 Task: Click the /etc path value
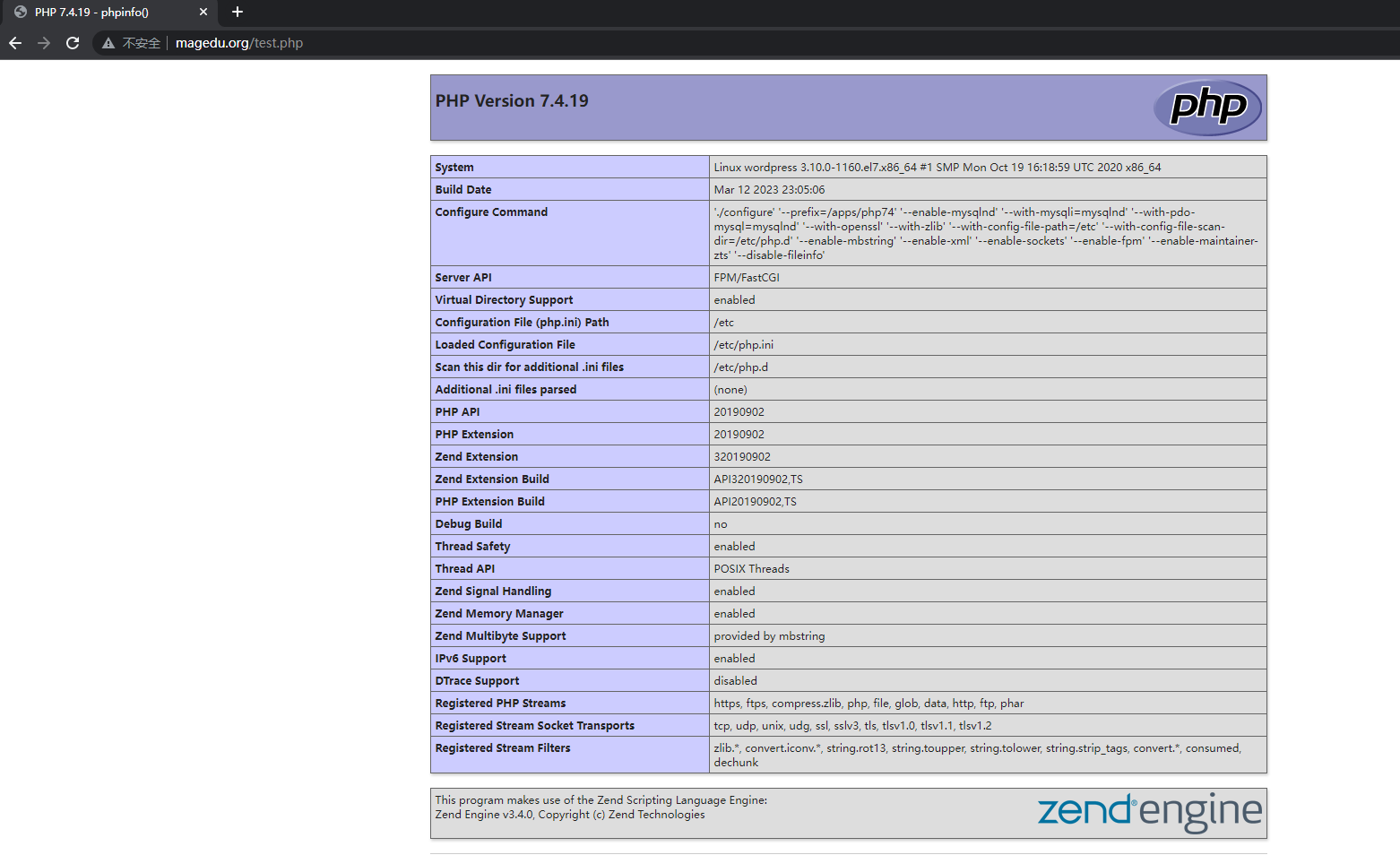pyautogui.click(x=724, y=323)
